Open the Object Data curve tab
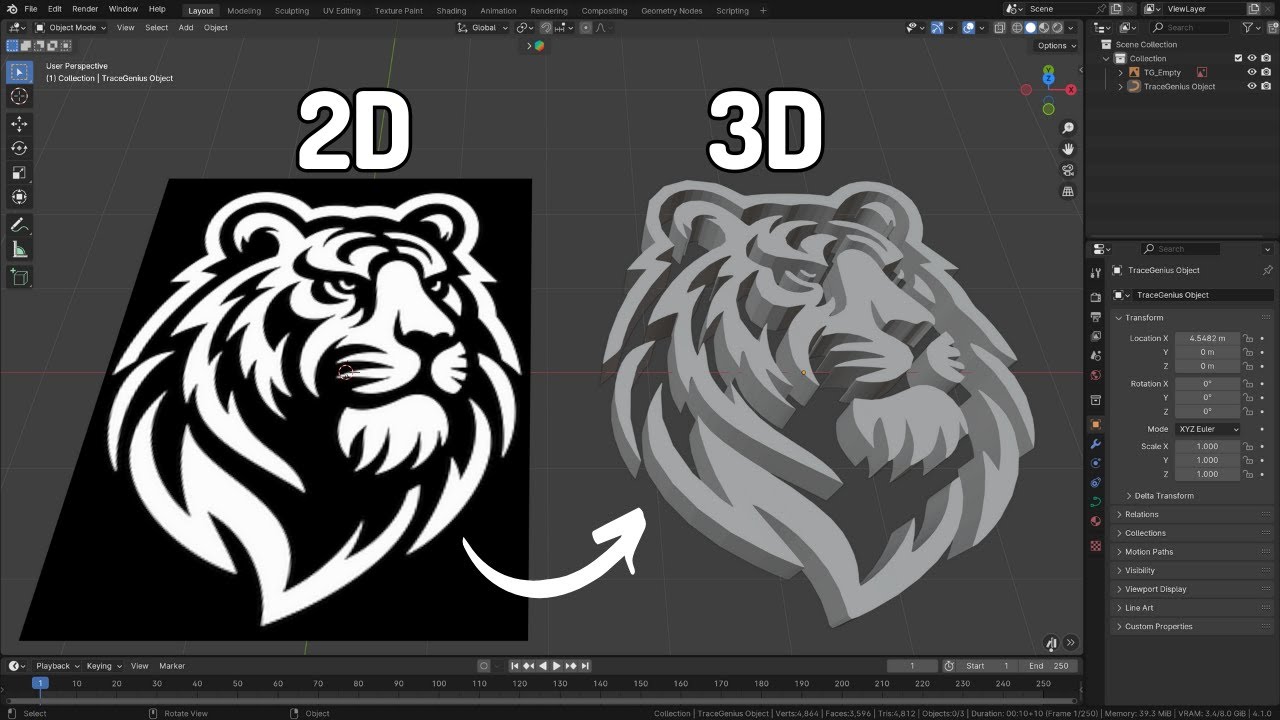Viewport: 1280px width, 720px height. coord(1095,502)
